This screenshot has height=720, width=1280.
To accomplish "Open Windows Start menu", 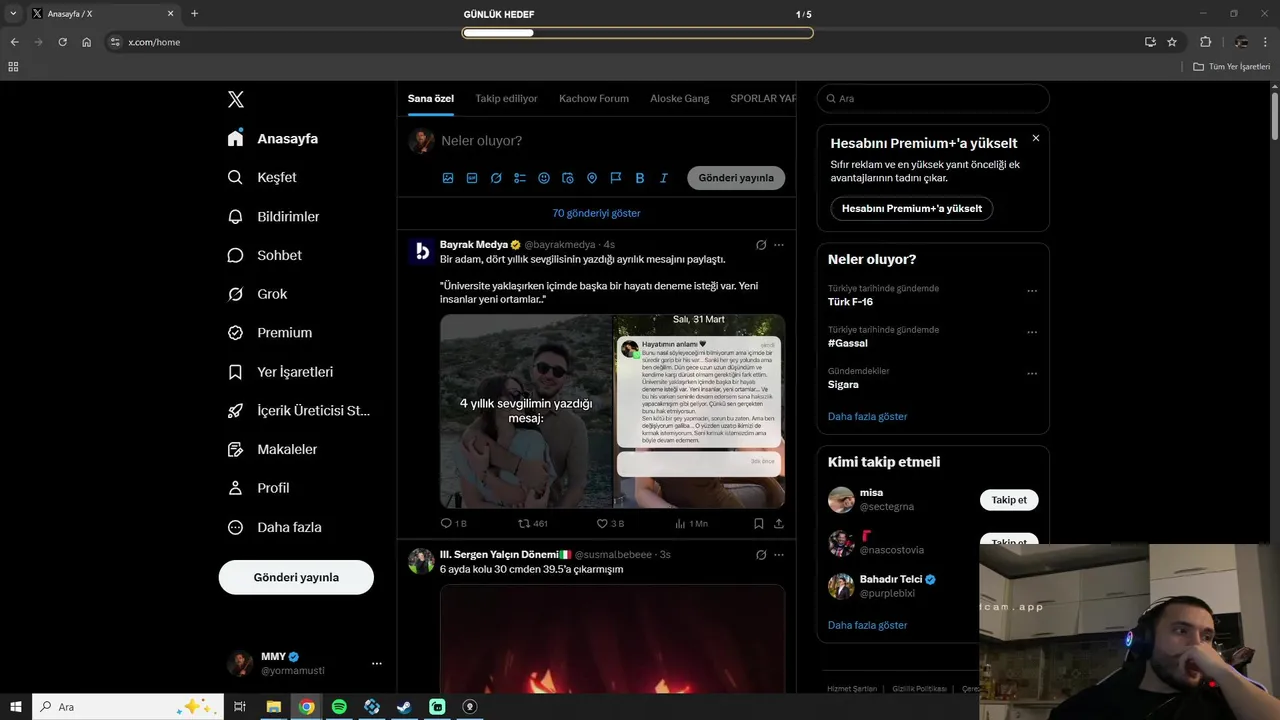I will 16,707.
